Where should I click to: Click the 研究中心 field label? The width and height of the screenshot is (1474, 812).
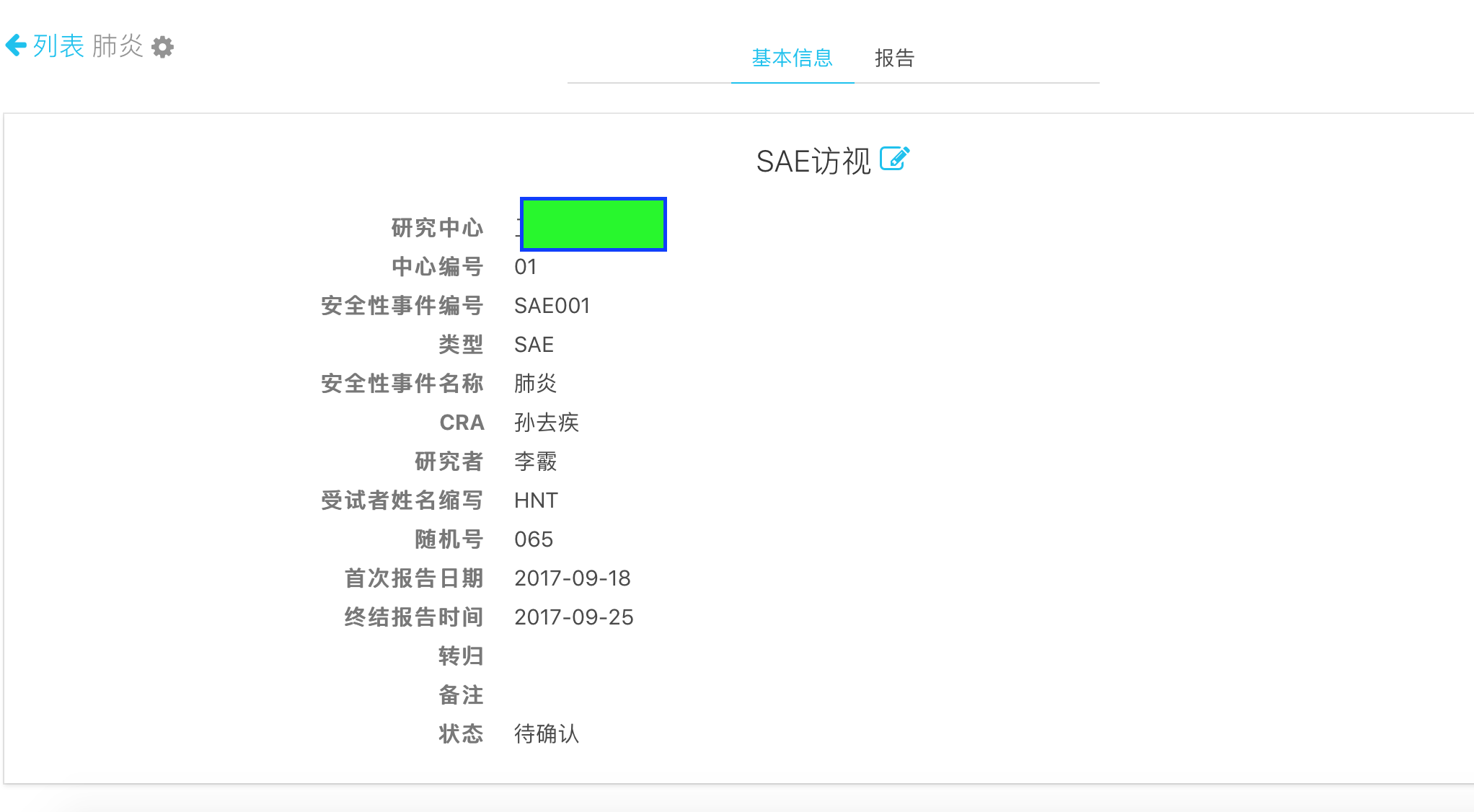click(437, 228)
